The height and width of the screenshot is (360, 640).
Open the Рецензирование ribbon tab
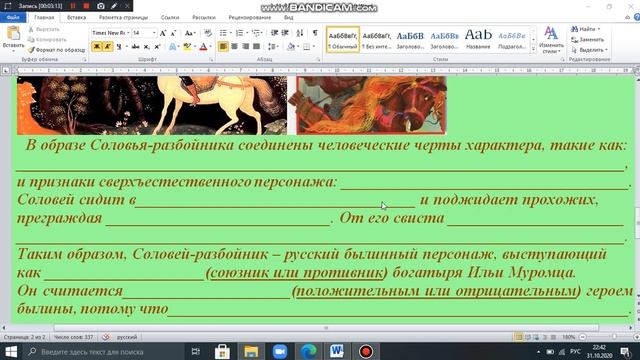tap(249, 18)
